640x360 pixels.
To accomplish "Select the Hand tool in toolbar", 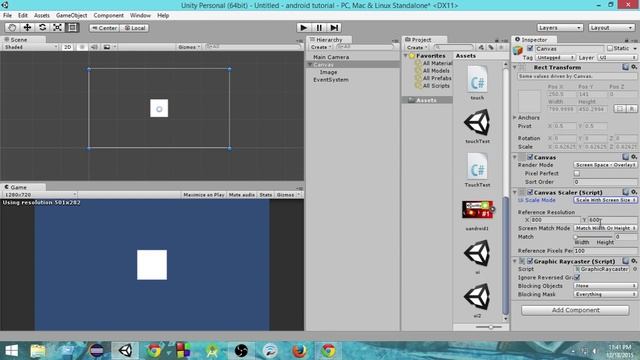I will point(12,28).
